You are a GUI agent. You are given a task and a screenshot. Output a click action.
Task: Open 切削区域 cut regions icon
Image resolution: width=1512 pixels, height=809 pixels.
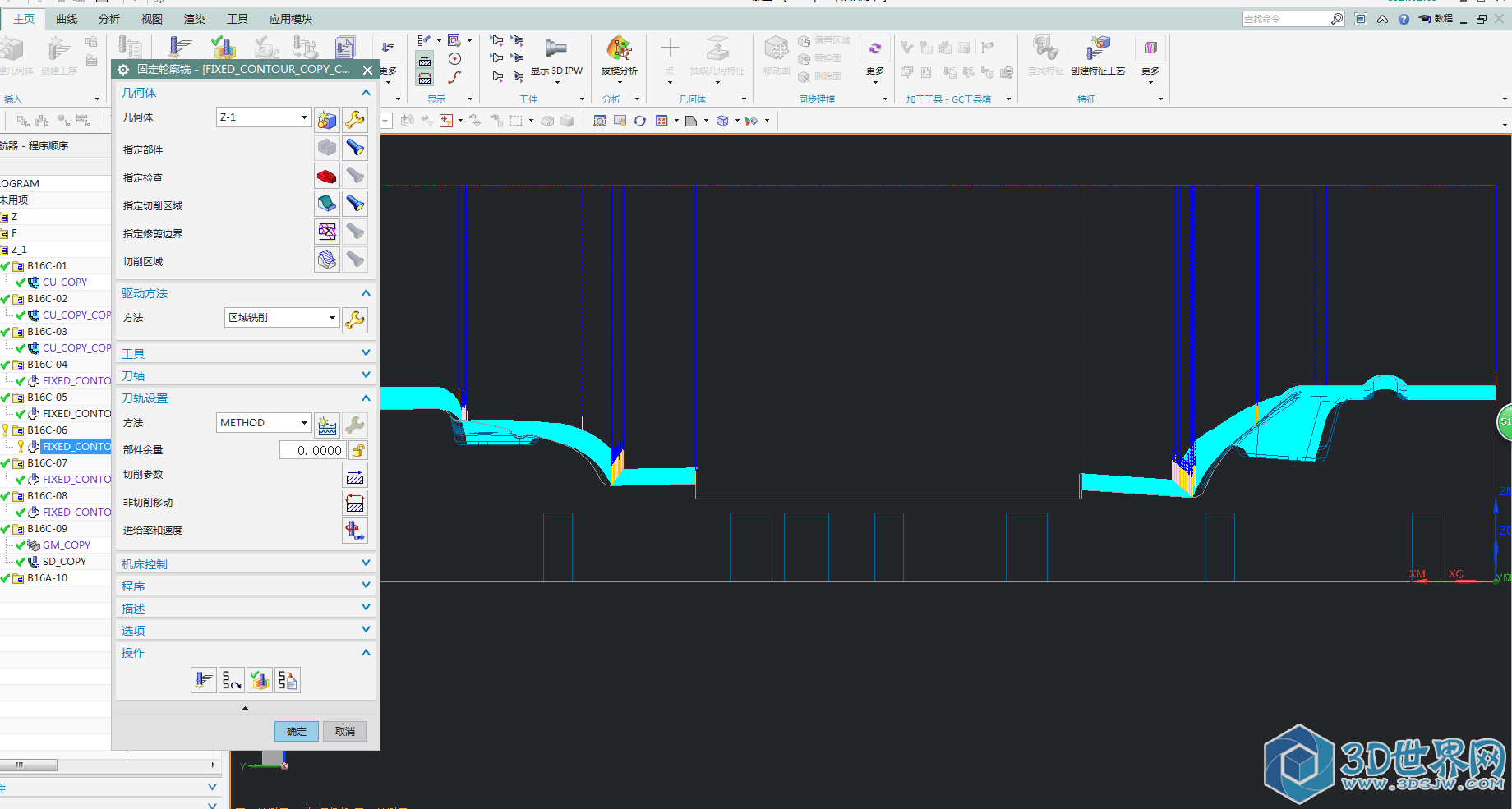327,260
